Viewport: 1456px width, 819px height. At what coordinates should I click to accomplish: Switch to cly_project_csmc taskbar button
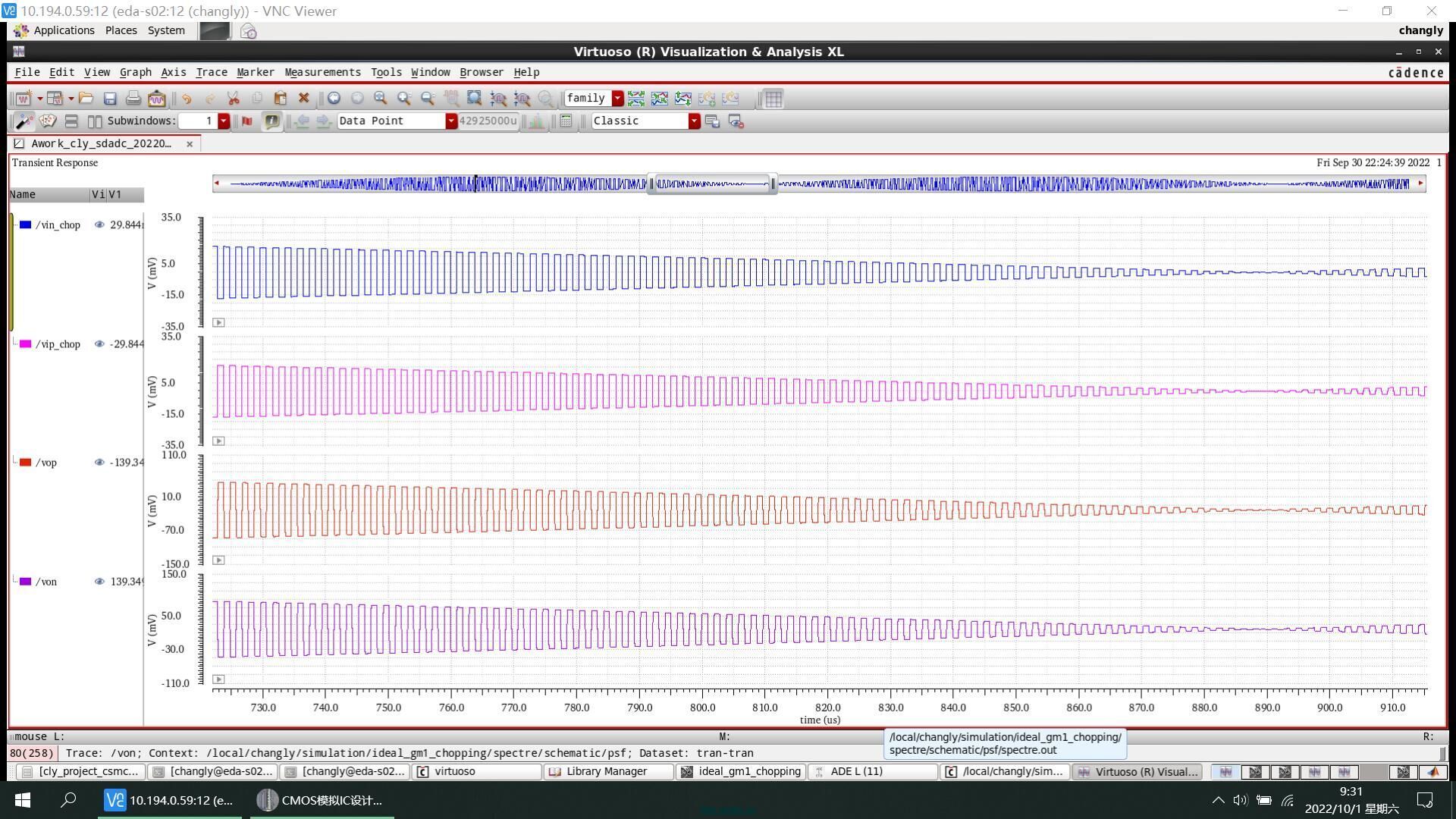[81, 772]
